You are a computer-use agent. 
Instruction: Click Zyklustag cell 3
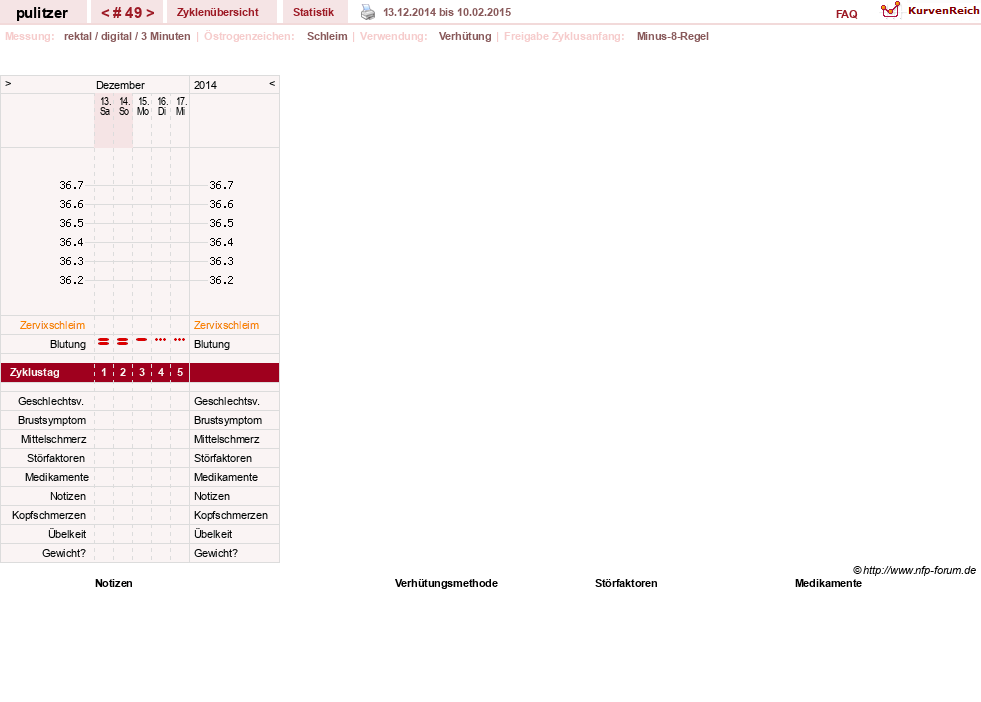point(142,372)
